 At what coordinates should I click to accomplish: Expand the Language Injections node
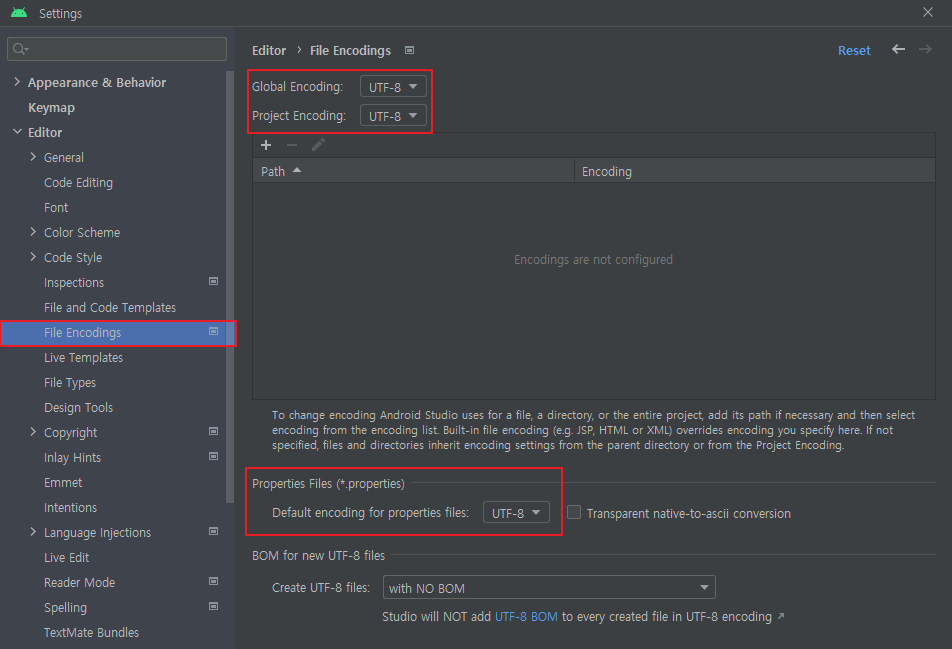[x=33, y=532]
